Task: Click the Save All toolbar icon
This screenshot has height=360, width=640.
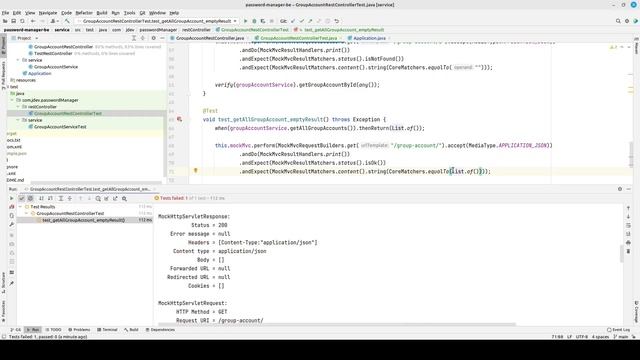Action: point(13,21)
